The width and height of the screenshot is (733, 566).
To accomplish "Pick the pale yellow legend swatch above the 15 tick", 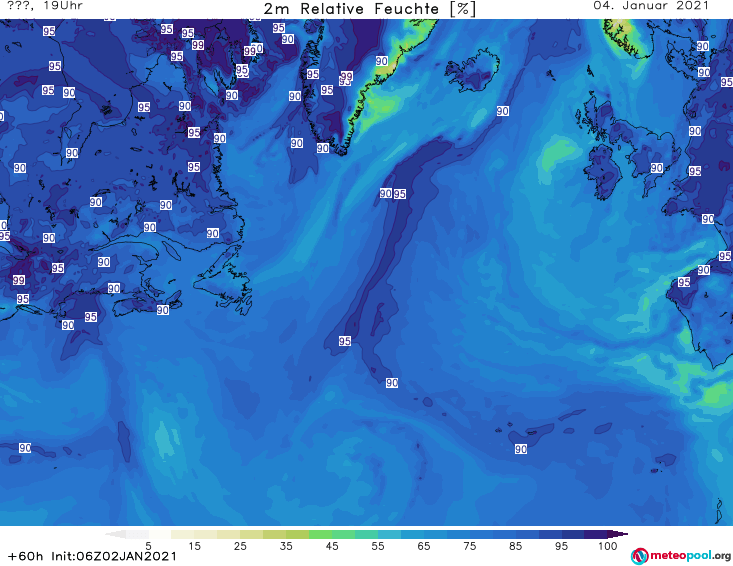I will coord(183,534).
